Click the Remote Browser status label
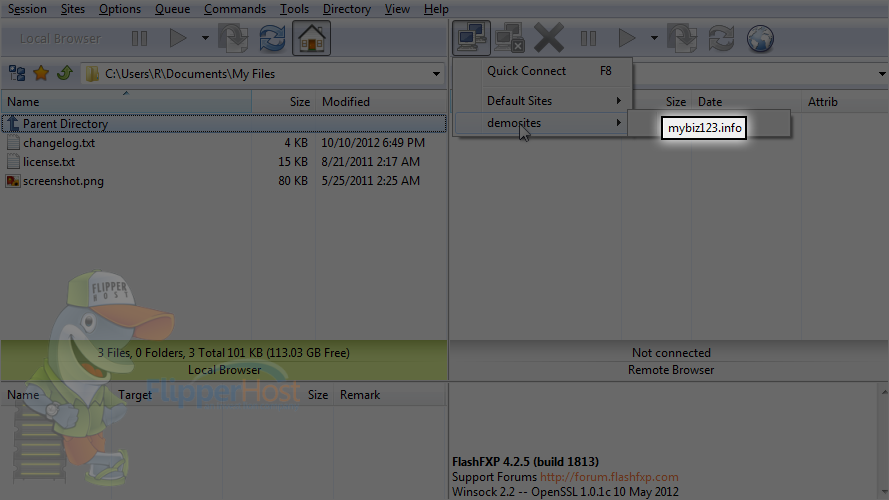The height and width of the screenshot is (500, 889). pos(671,370)
